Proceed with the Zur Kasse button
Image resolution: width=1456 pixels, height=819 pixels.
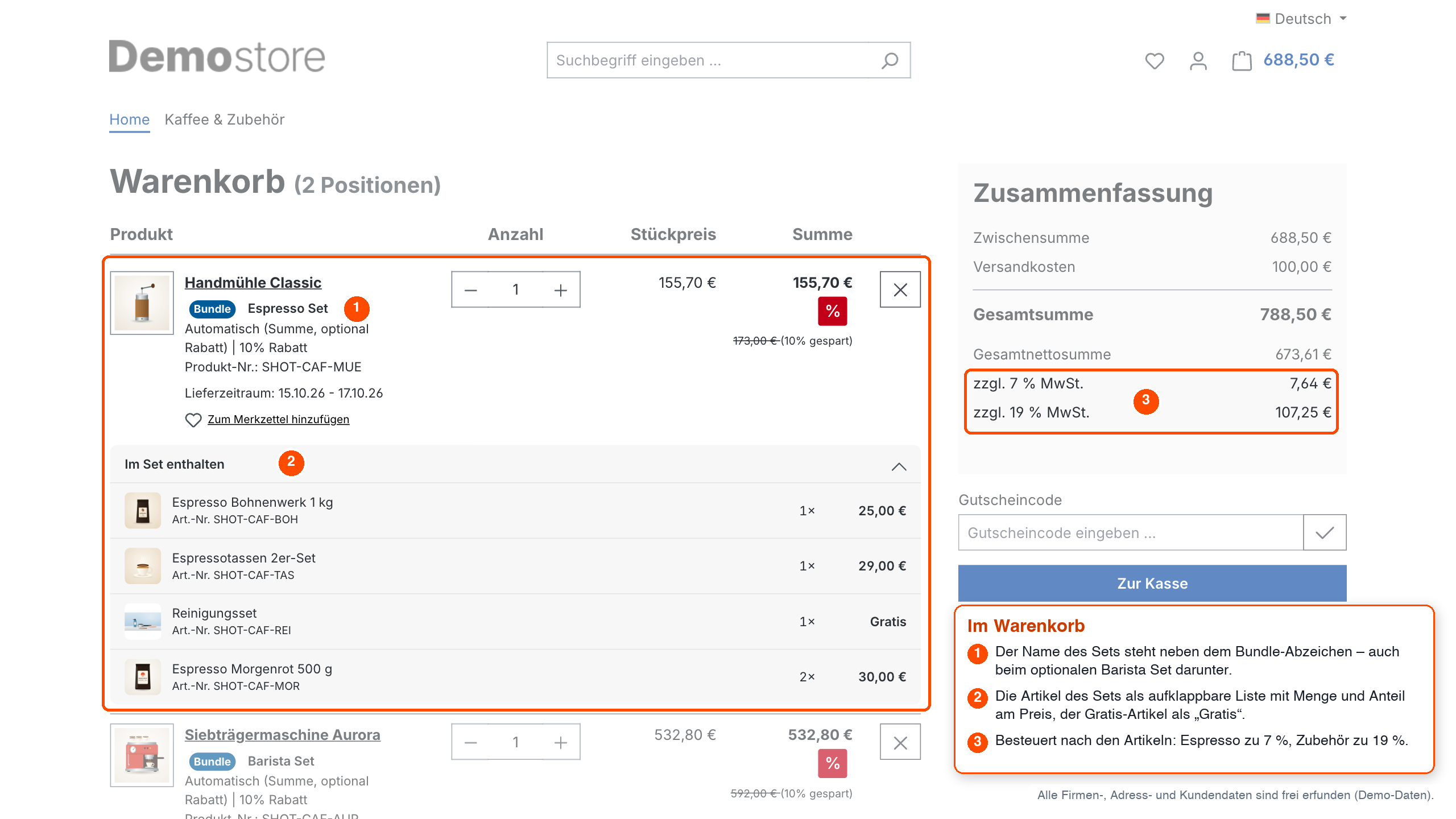click(x=1152, y=583)
